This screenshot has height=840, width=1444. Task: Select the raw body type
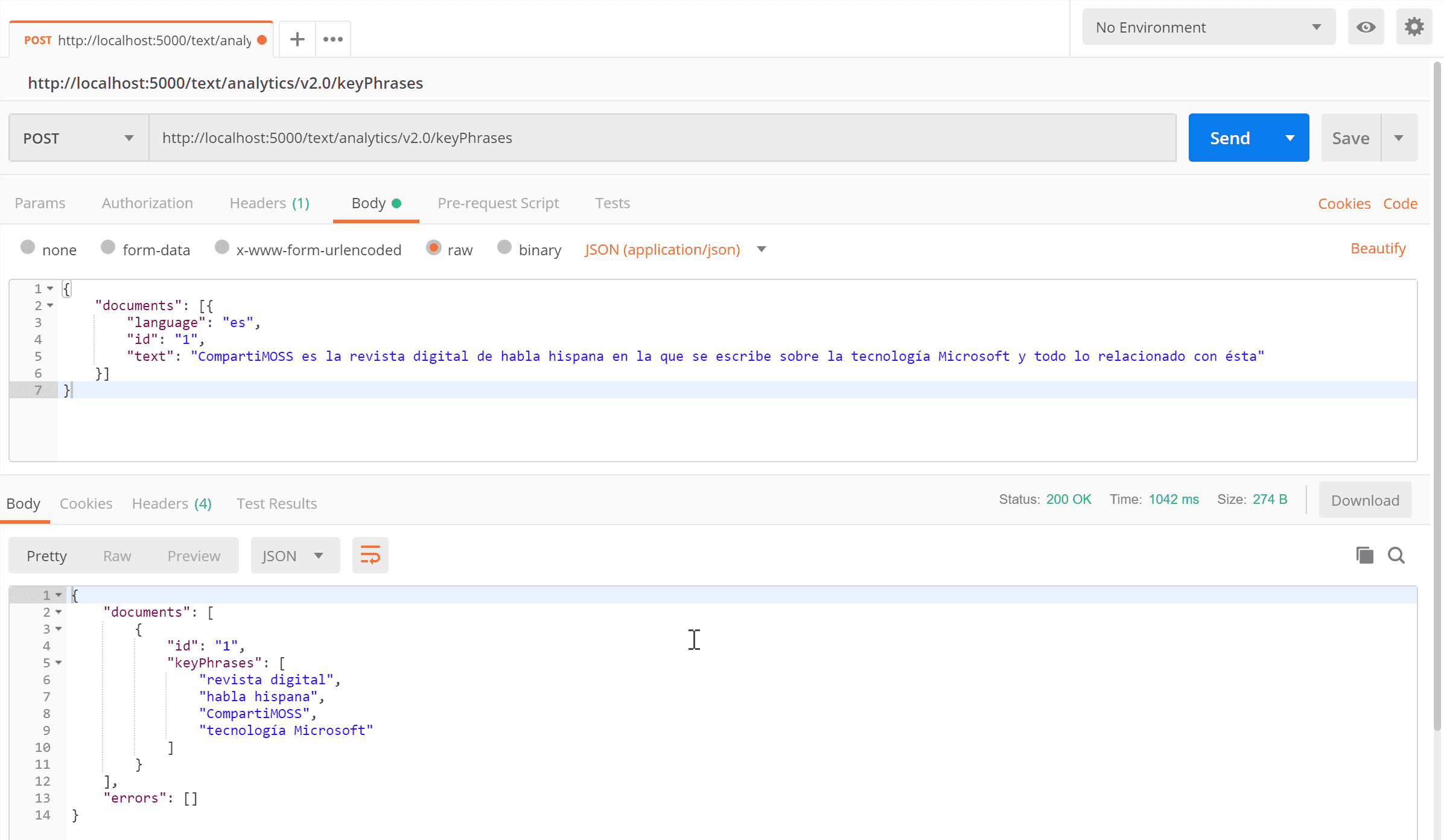[433, 247]
